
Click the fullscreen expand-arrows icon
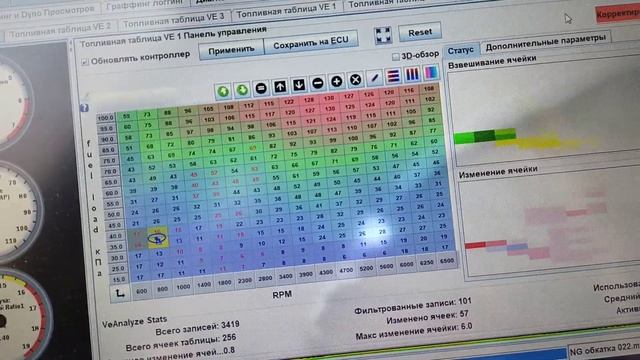coord(383,36)
